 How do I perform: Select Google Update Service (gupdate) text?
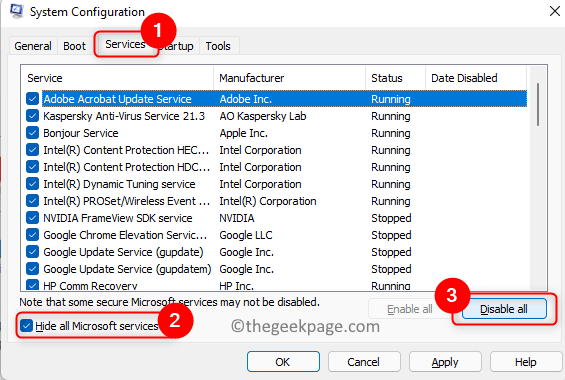tap(123, 252)
